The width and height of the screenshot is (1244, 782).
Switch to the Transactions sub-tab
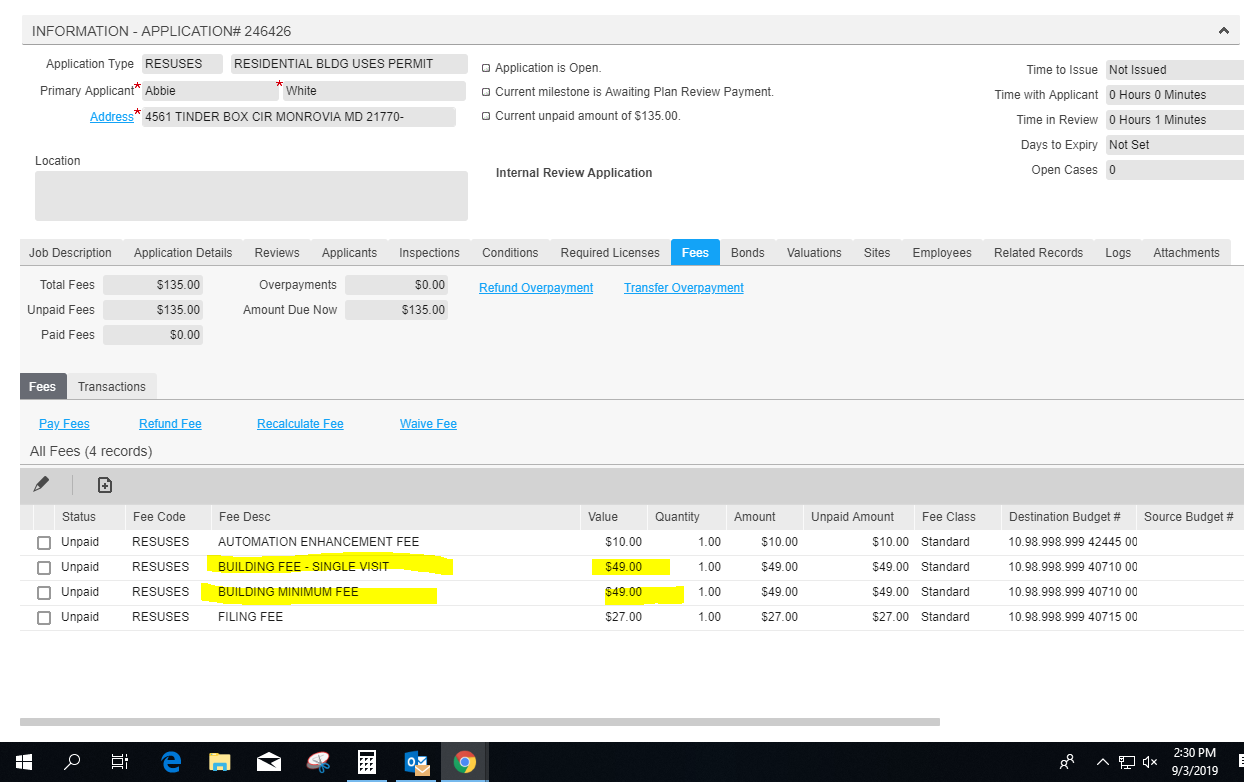112,387
